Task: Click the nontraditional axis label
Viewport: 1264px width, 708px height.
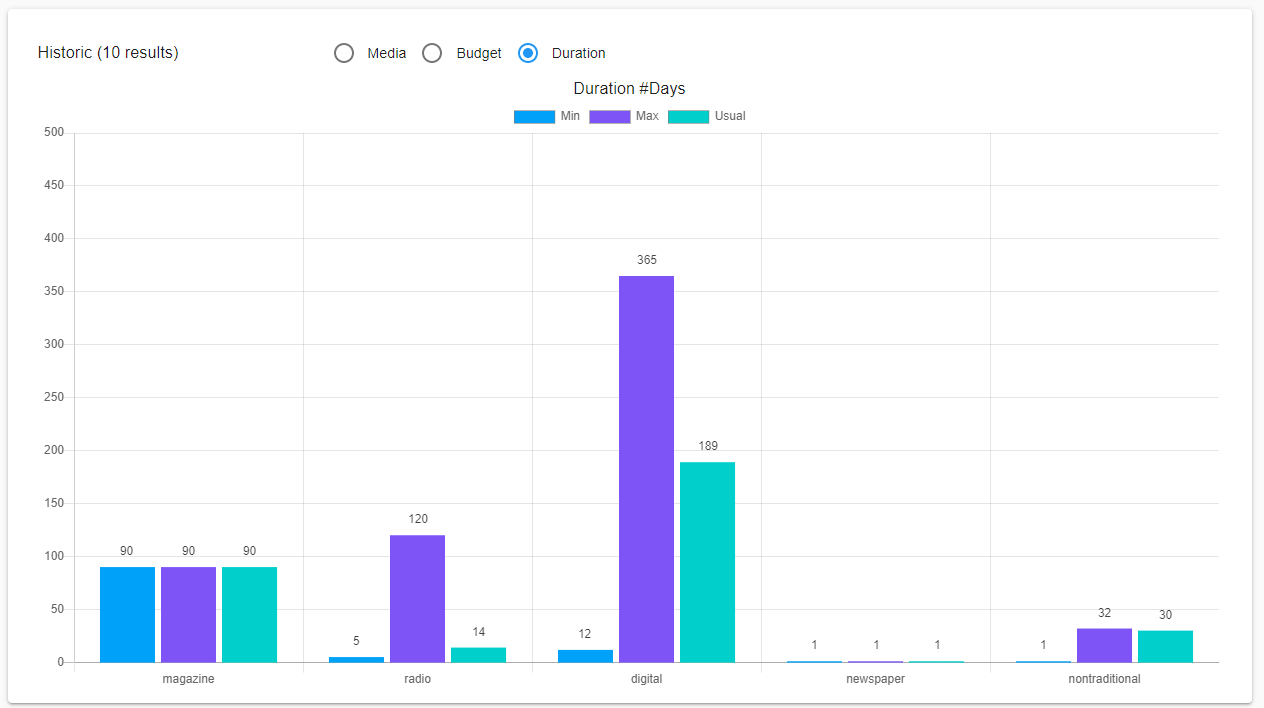Action: (1104, 679)
